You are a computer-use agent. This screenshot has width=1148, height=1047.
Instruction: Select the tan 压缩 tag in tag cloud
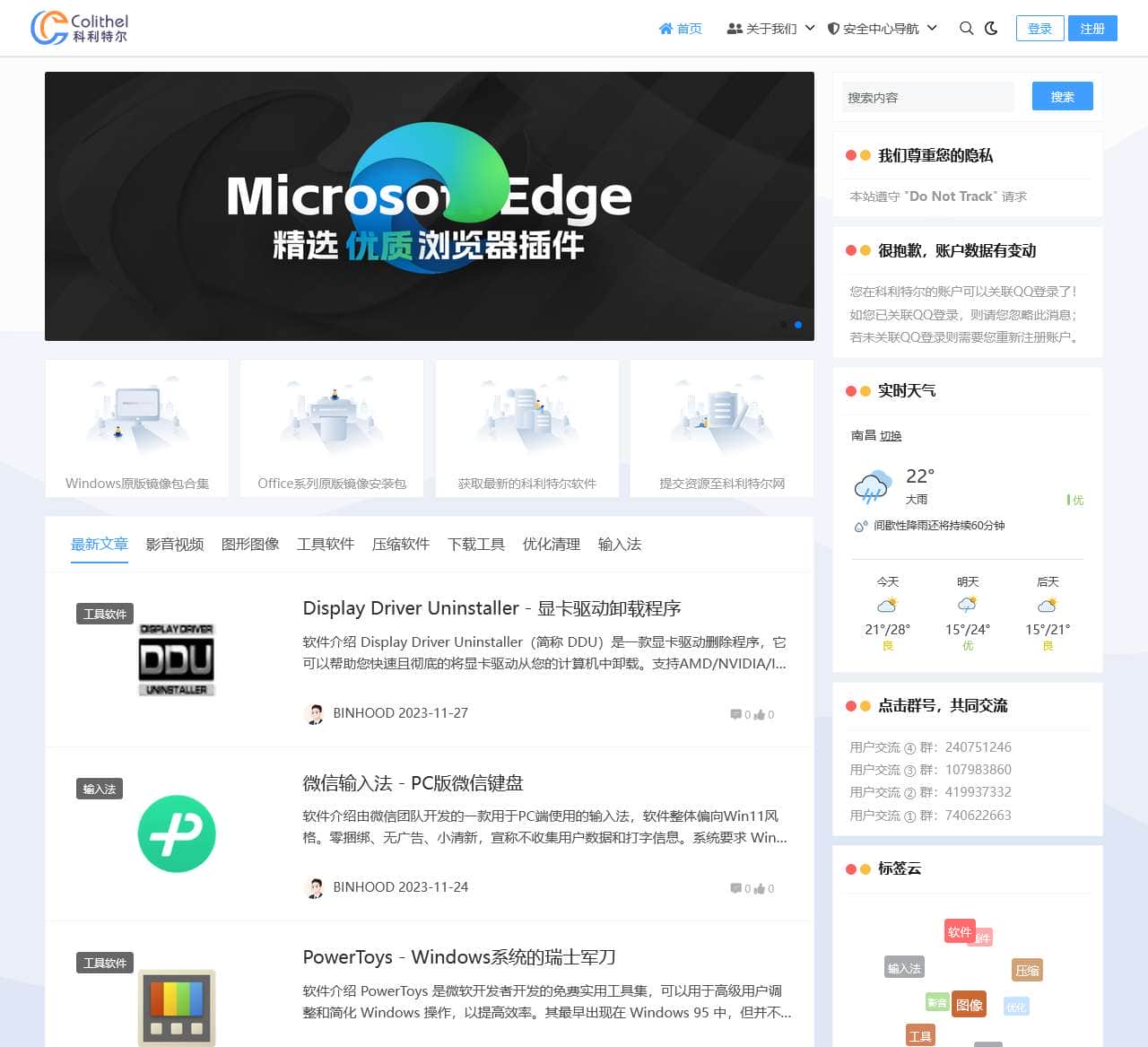point(1027,970)
